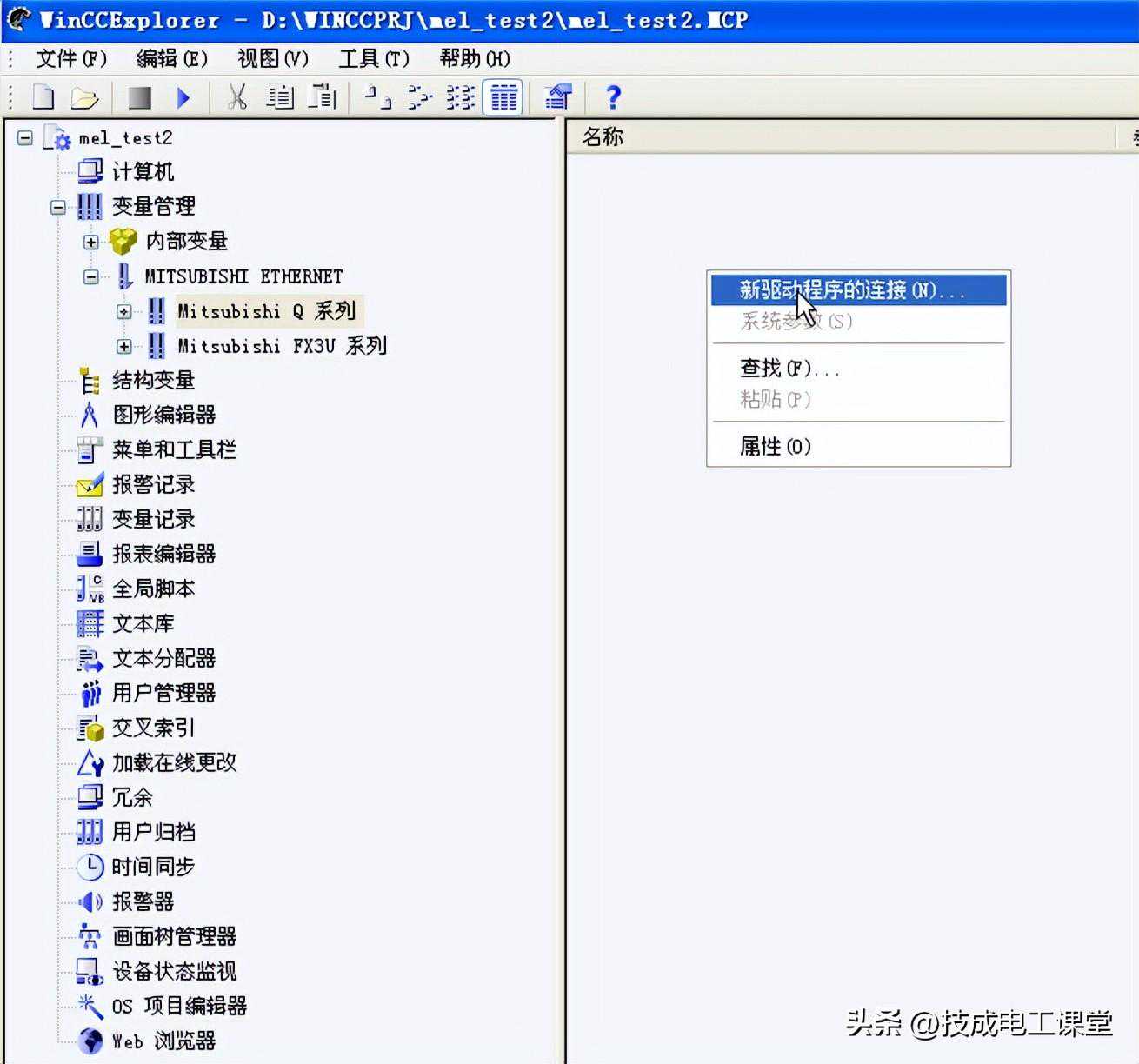Expand the Mitsubishi FX3U 系列 node
The height and width of the screenshot is (1064, 1139).
tap(124, 346)
